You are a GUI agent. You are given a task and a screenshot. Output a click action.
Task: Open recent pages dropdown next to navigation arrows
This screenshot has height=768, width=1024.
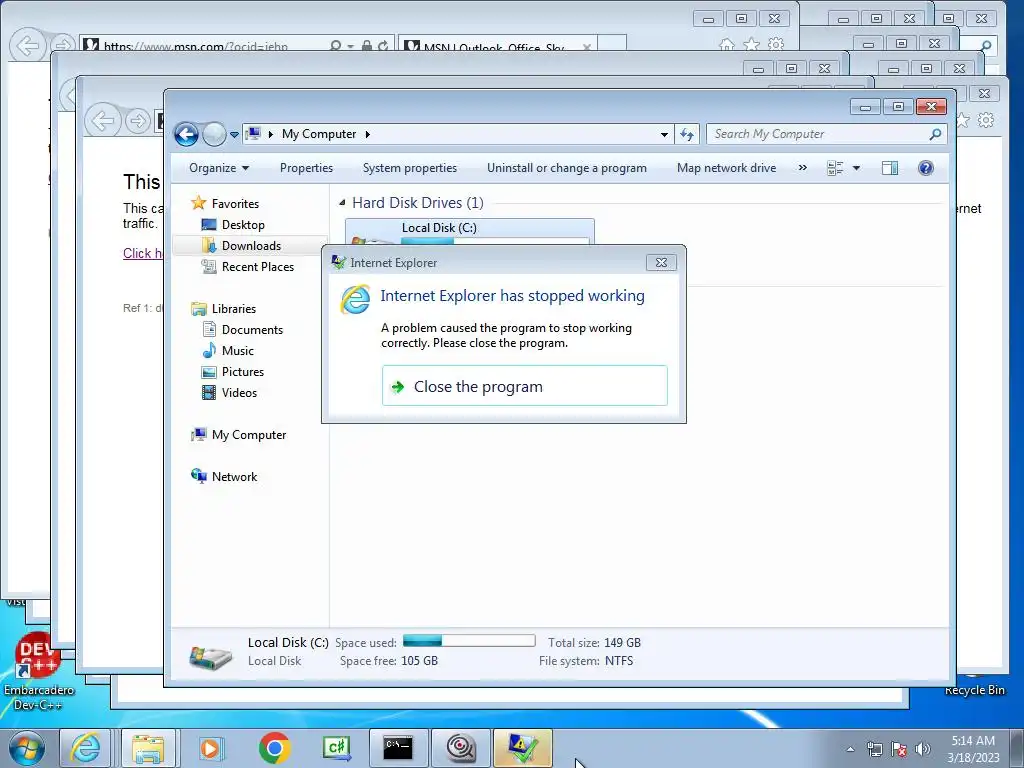coord(234,135)
